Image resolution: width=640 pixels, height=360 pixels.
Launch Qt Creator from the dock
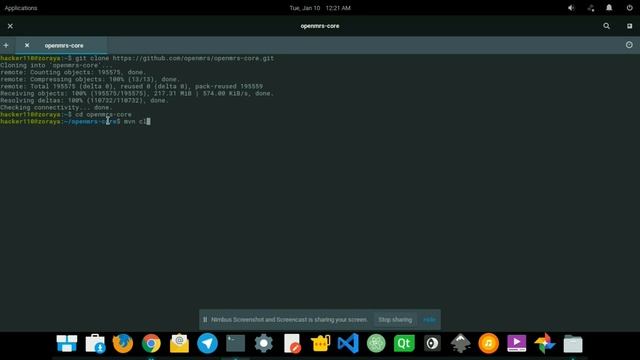(x=404, y=343)
